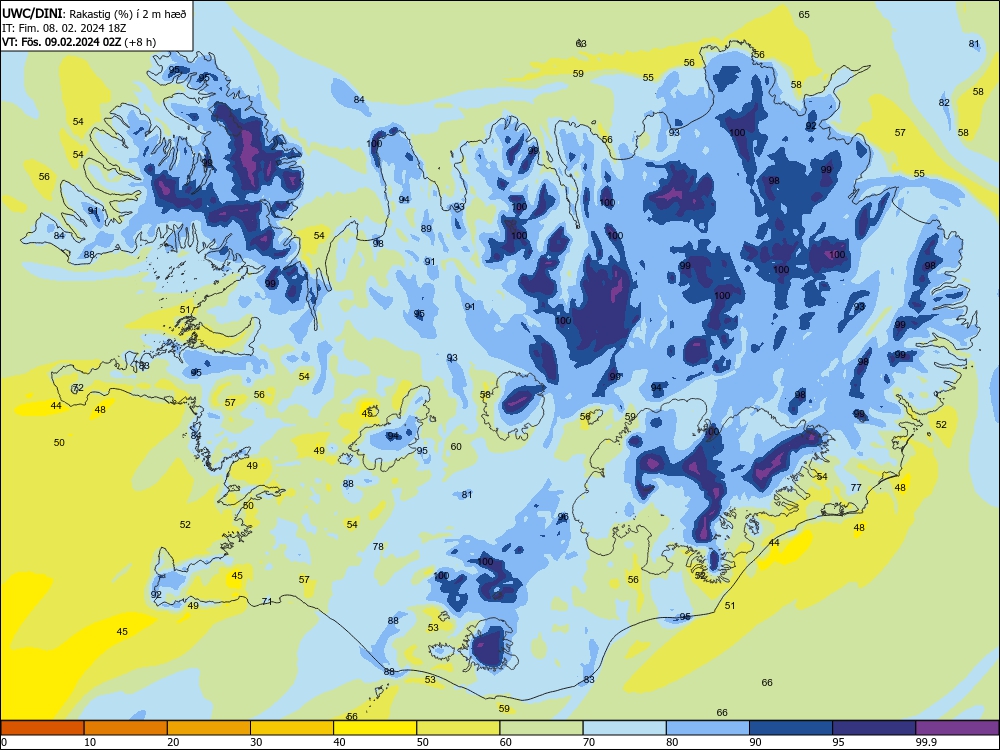Click the legend tick label '70'

click(589, 742)
